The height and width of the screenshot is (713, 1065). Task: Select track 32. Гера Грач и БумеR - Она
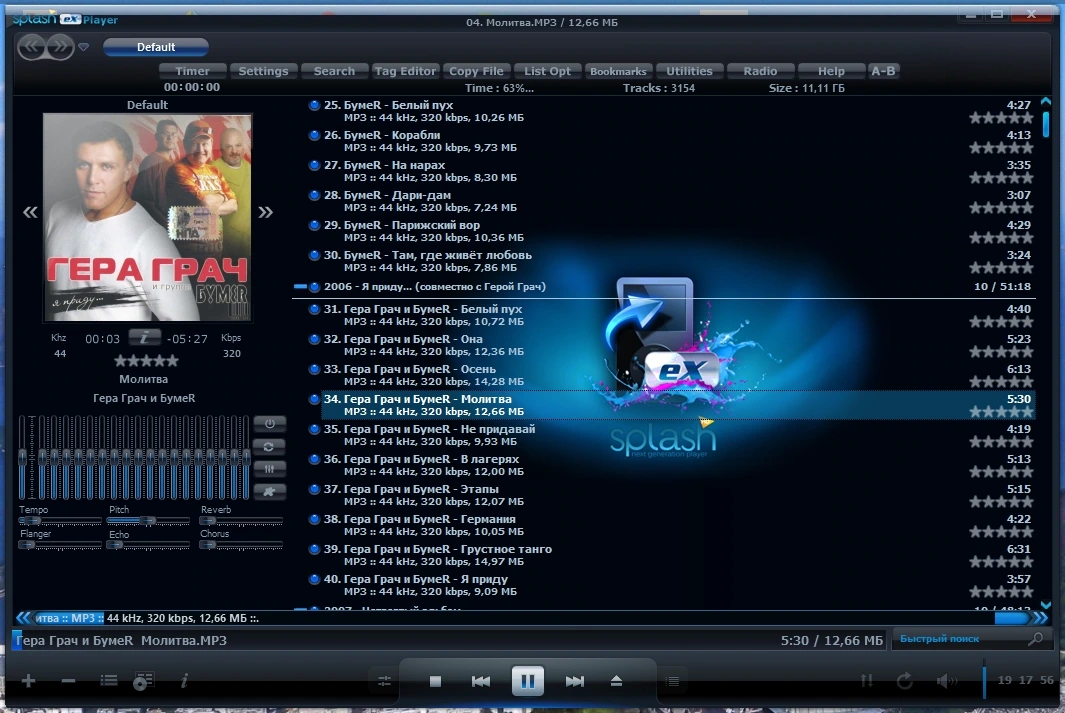670,345
